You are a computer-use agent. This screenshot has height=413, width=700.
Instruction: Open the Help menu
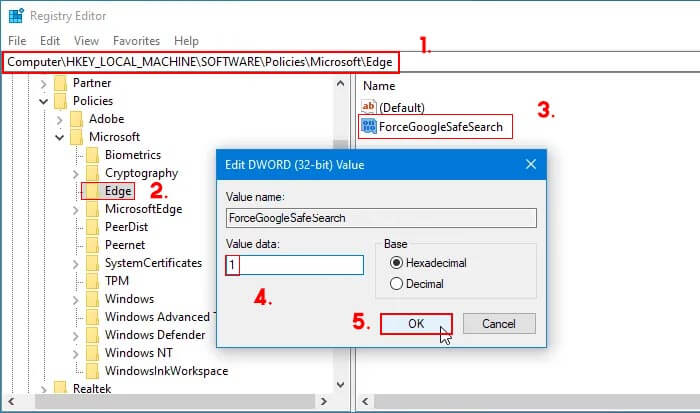click(x=186, y=41)
